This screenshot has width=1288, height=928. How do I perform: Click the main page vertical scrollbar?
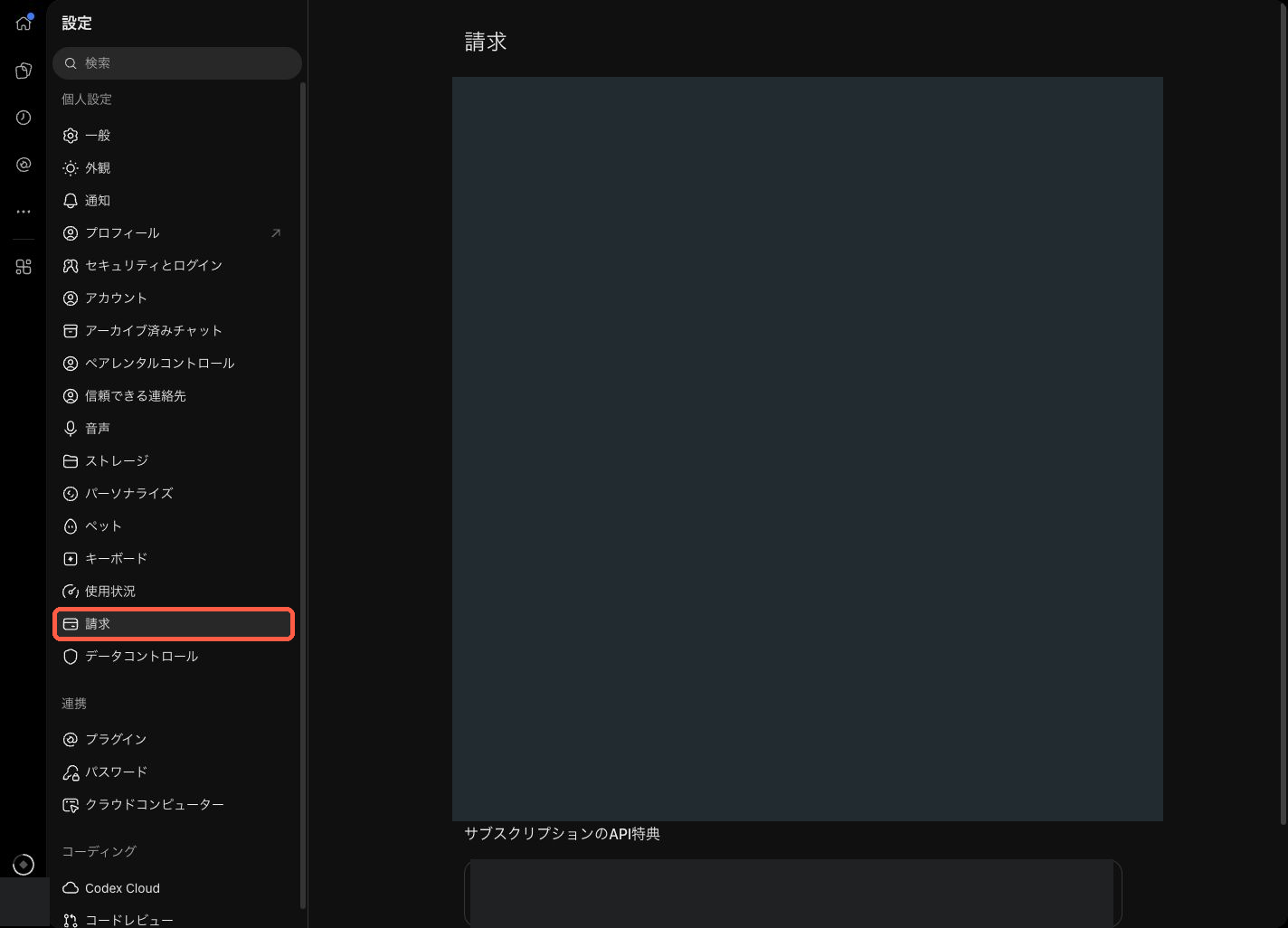tap(1283, 412)
